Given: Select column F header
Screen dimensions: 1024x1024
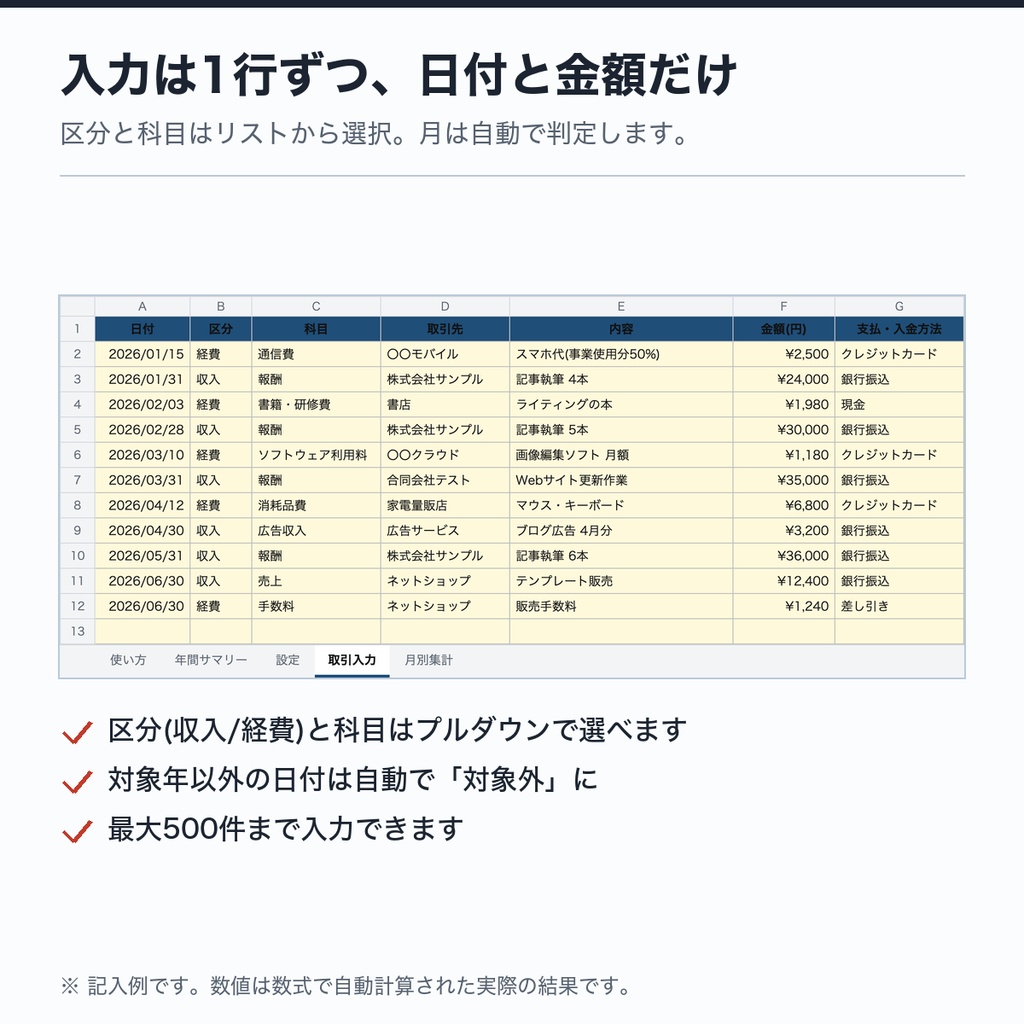Looking at the screenshot, I should 784,306.
